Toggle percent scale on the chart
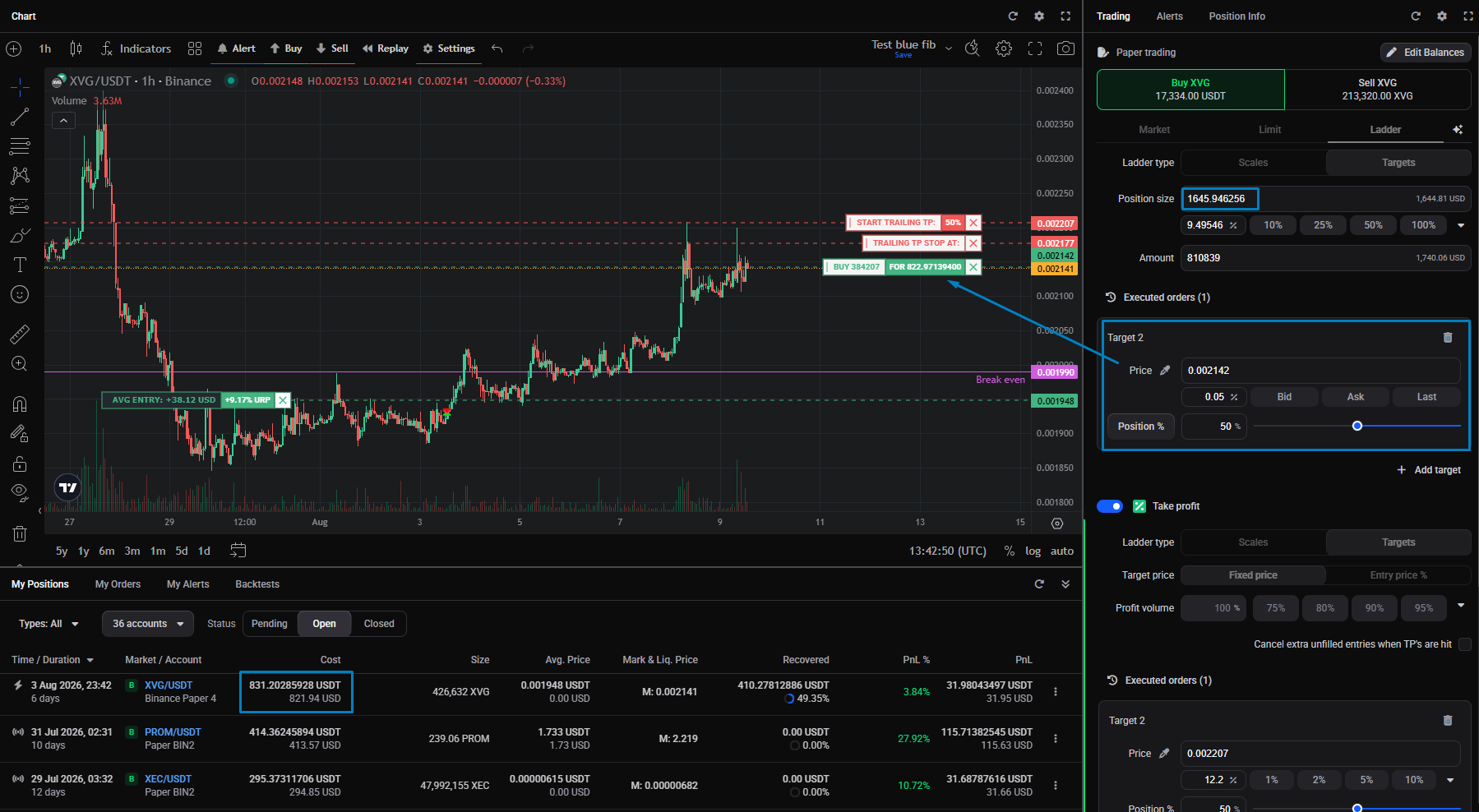The height and width of the screenshot is (812, 1479). tap(1010, 551)
